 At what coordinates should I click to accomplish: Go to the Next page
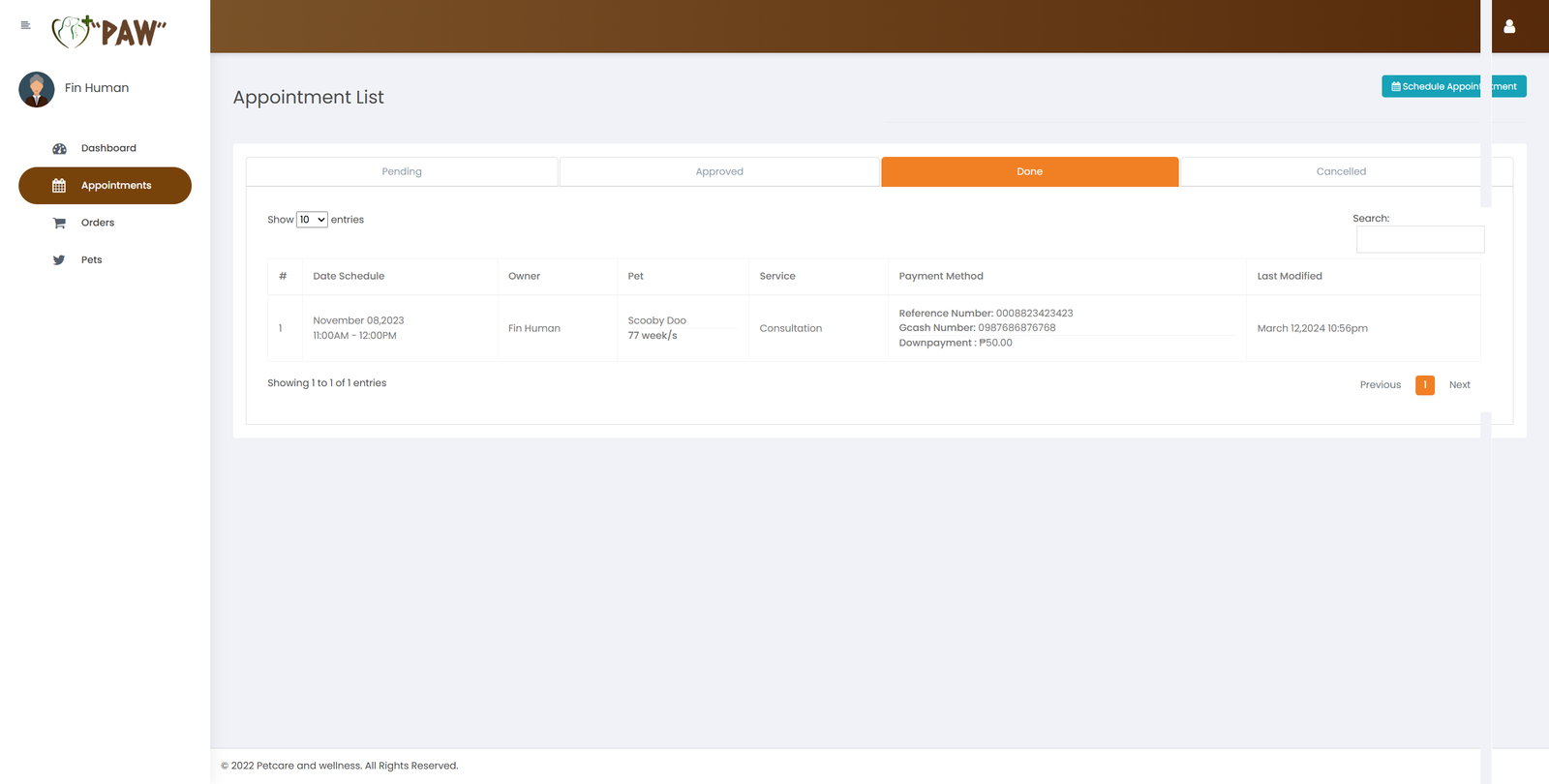coord(1459,385)
